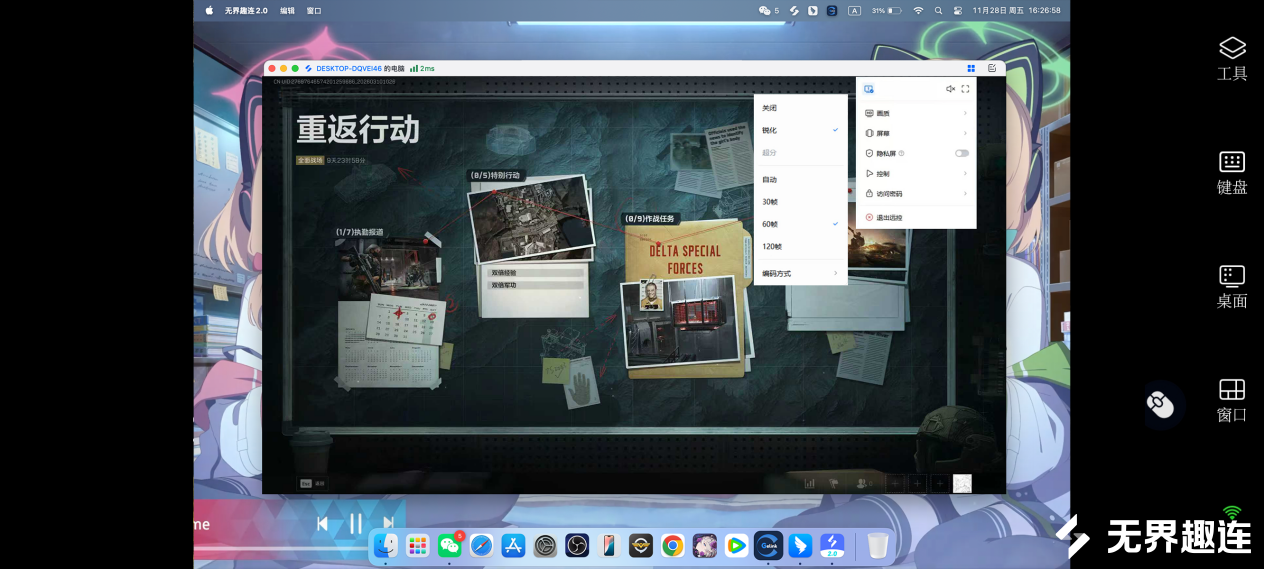Open Launchpad from the dock

(418, 545)
